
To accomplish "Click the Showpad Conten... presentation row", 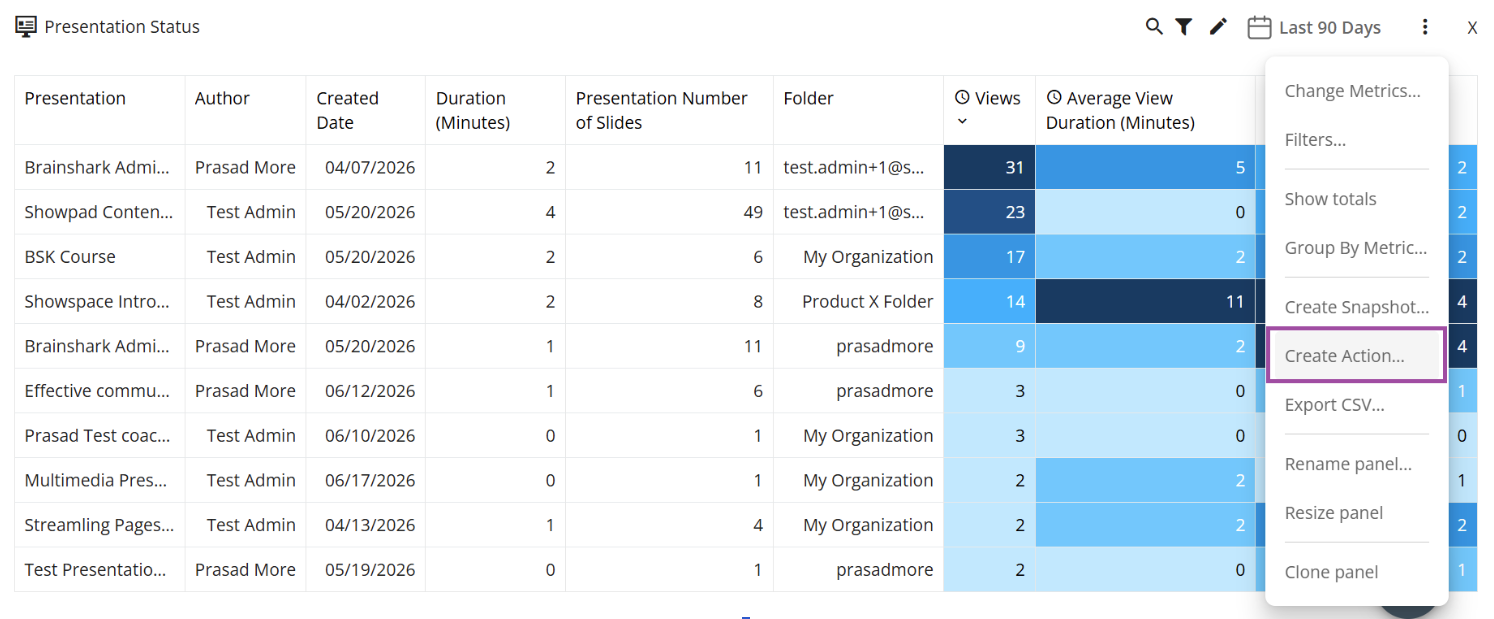I will pyautogui.click(x=99, y=212).
